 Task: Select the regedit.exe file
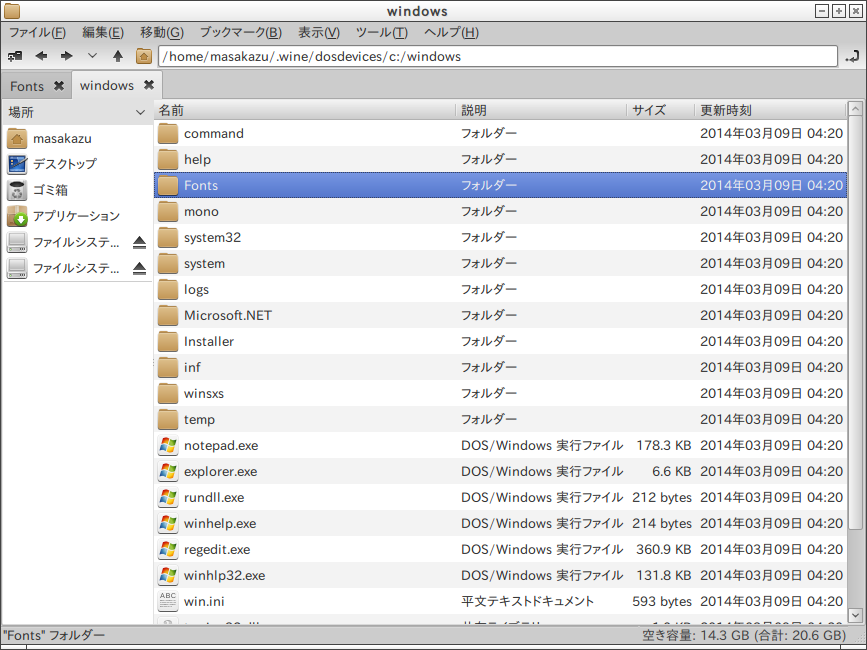pos(500,549)
